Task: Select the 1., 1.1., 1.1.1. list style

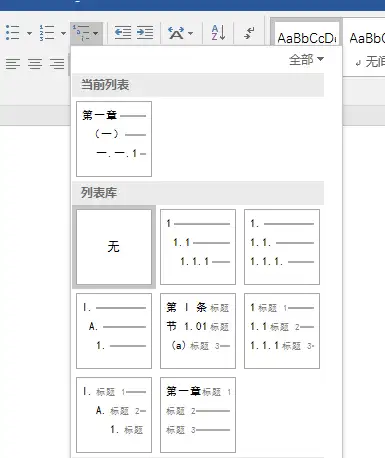Action: coord(282,247)
